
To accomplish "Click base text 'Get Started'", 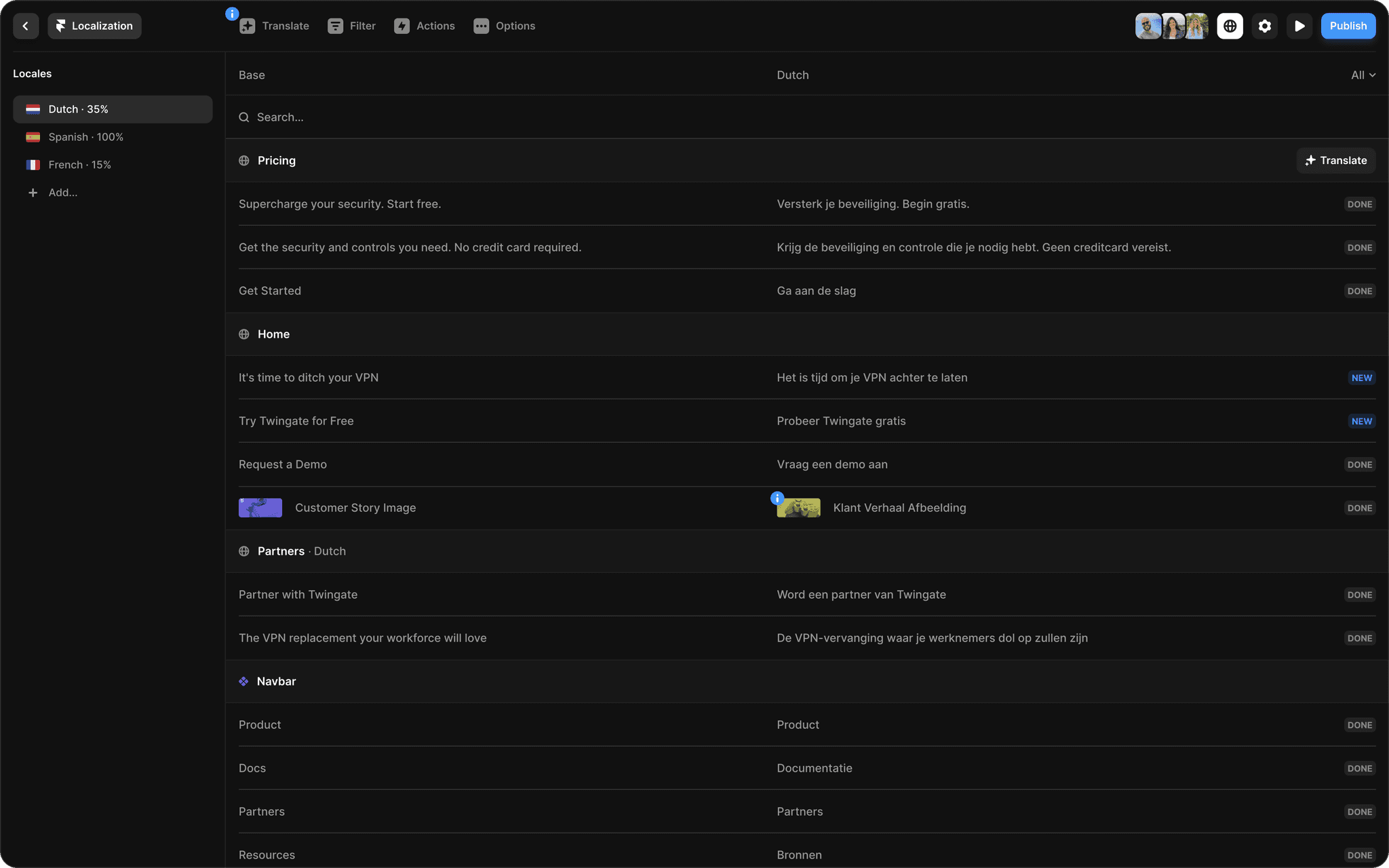I will [x=270, y=291].
